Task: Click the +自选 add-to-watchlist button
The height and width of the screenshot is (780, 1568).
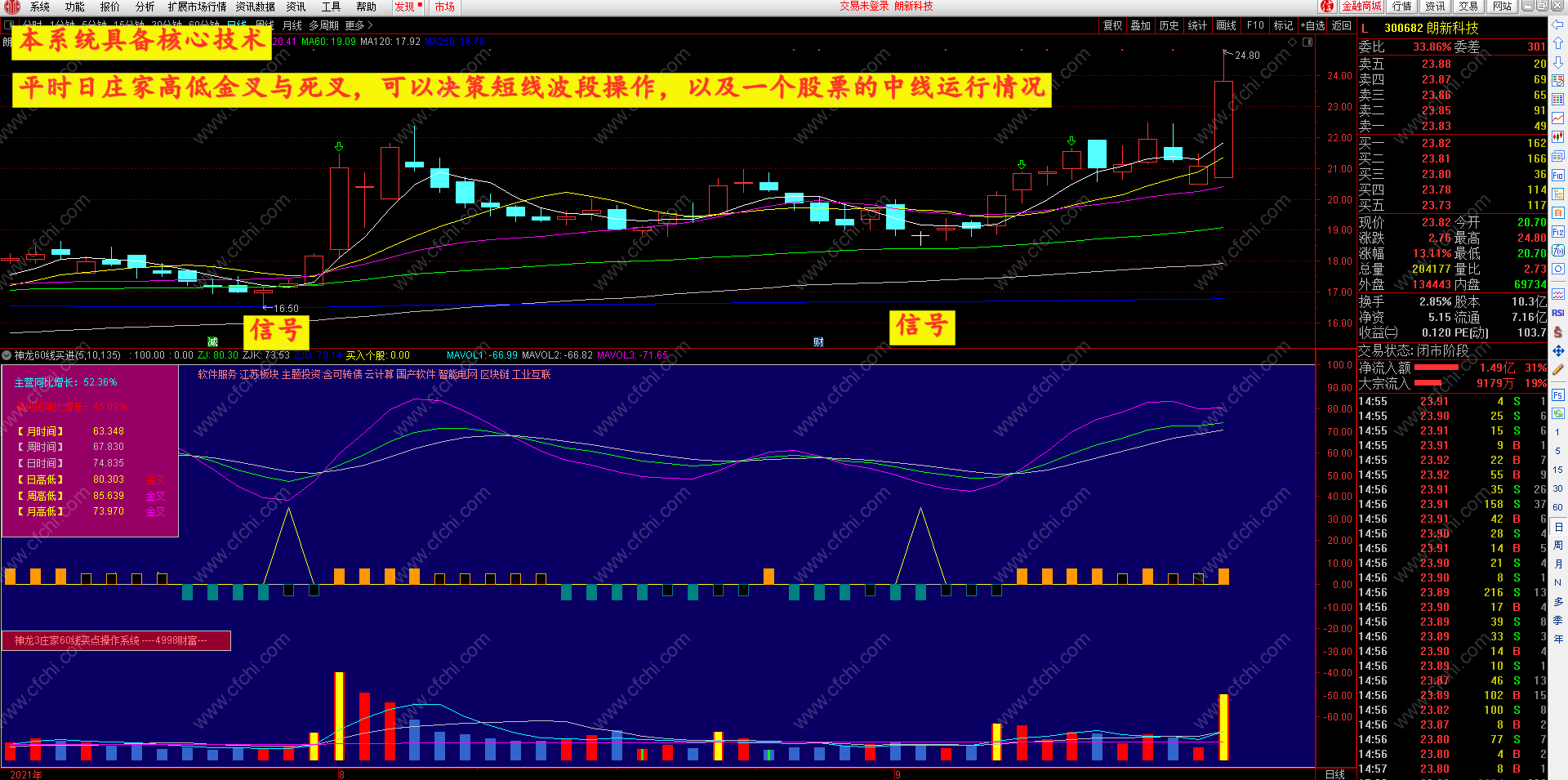Action: pos(1312,26)
